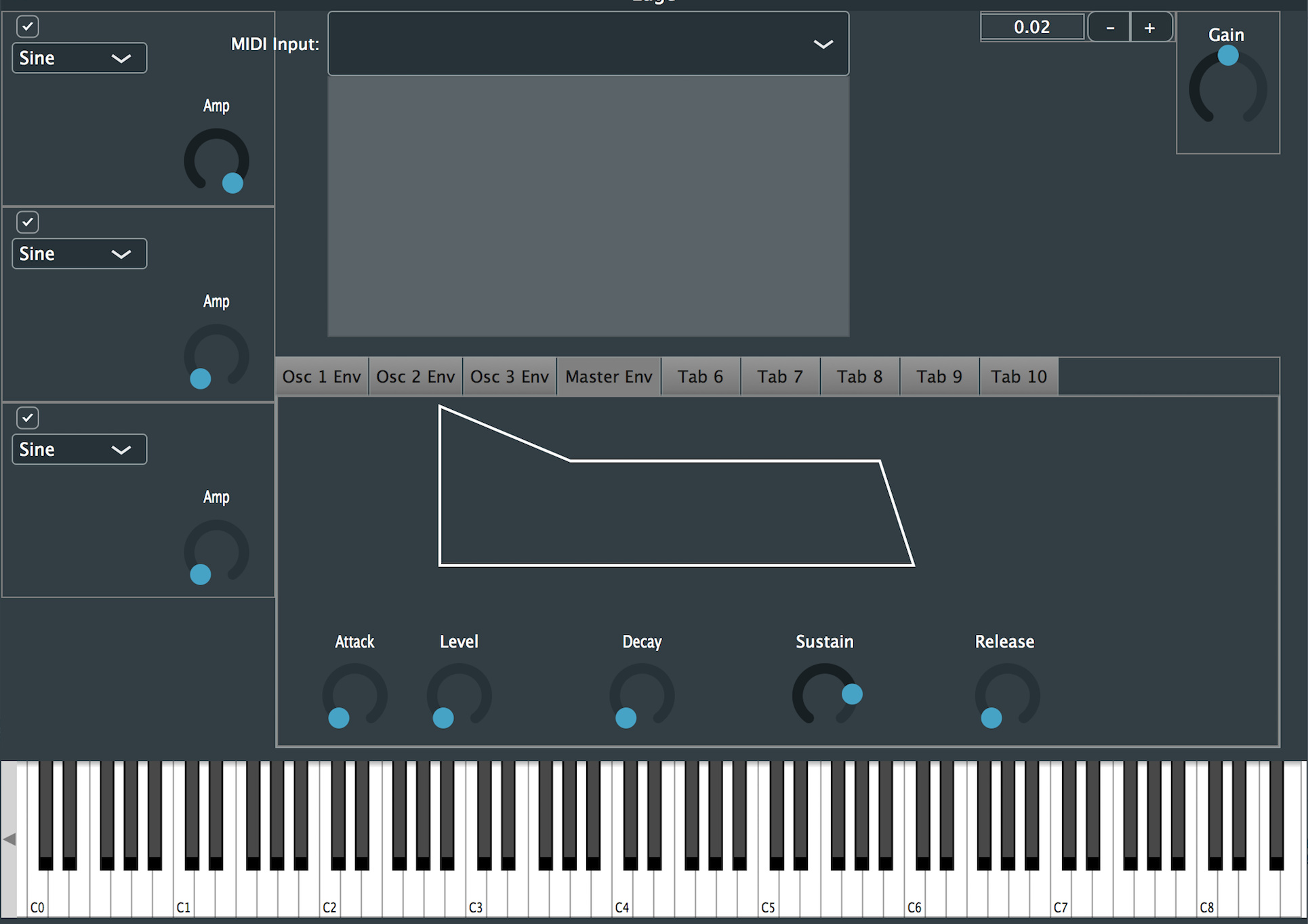Click the envelope Level knob

pos(459,696)
